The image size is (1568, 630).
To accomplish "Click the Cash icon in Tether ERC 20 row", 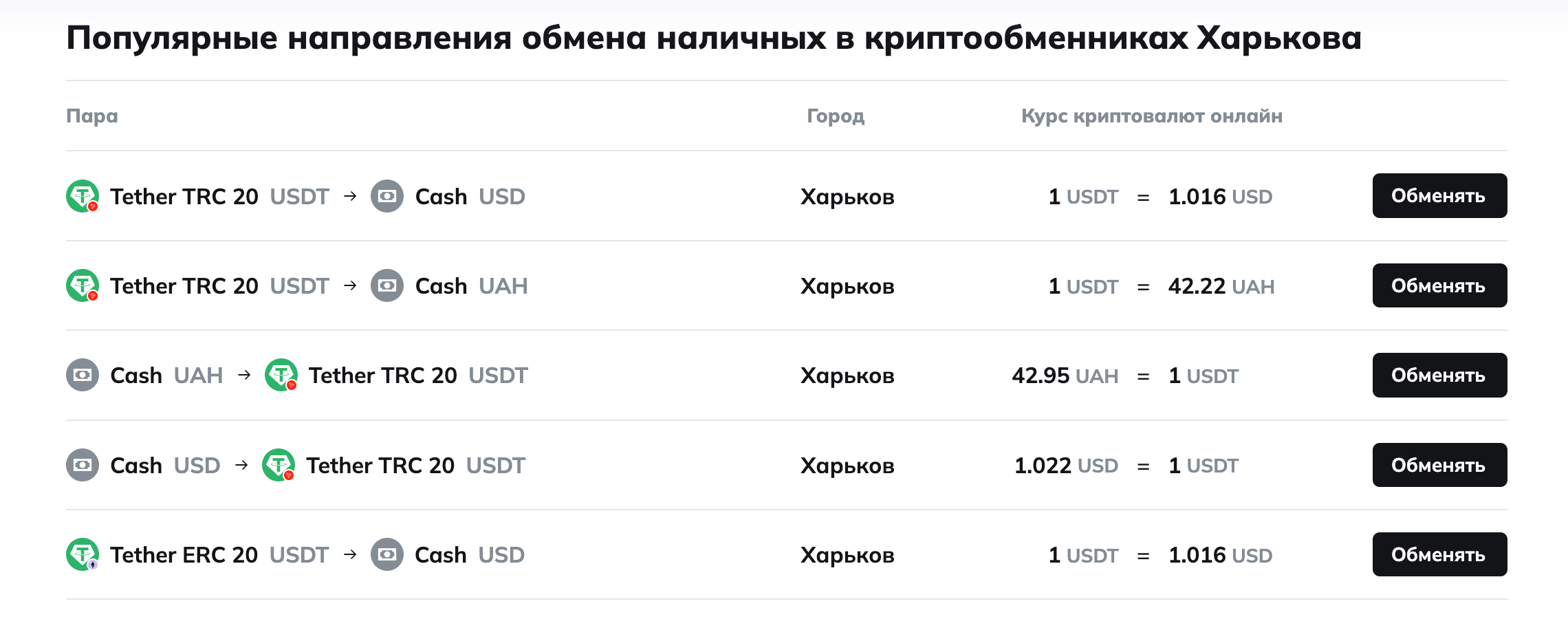I will (x=387, y=554).
